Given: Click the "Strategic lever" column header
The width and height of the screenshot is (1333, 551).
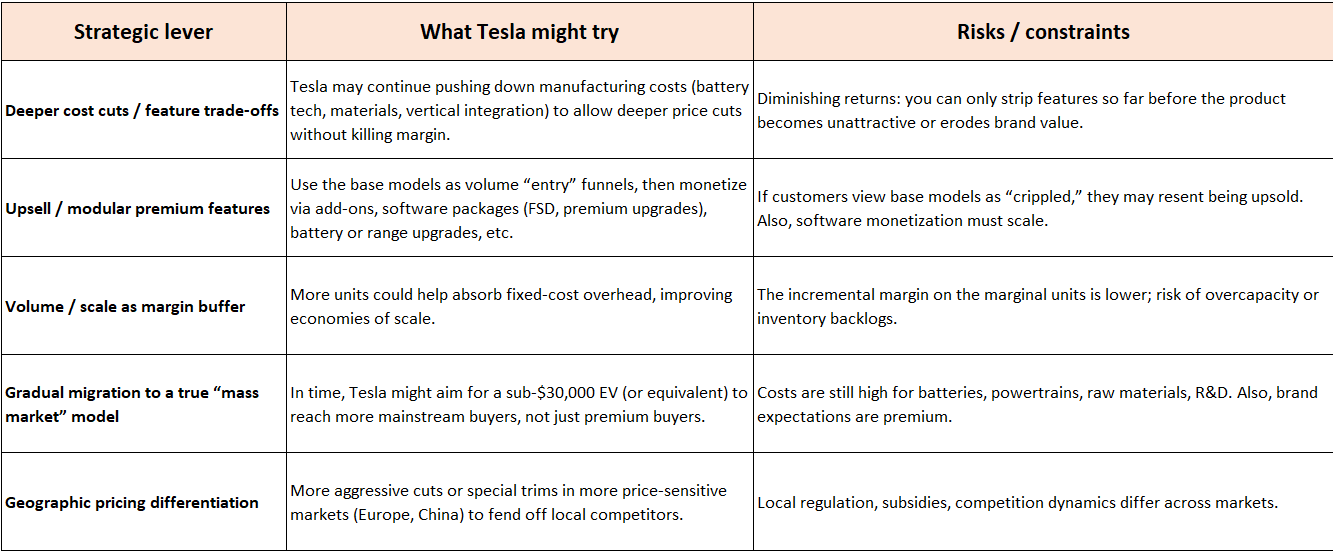Looking at the screenshot, I should click(143, 31).
